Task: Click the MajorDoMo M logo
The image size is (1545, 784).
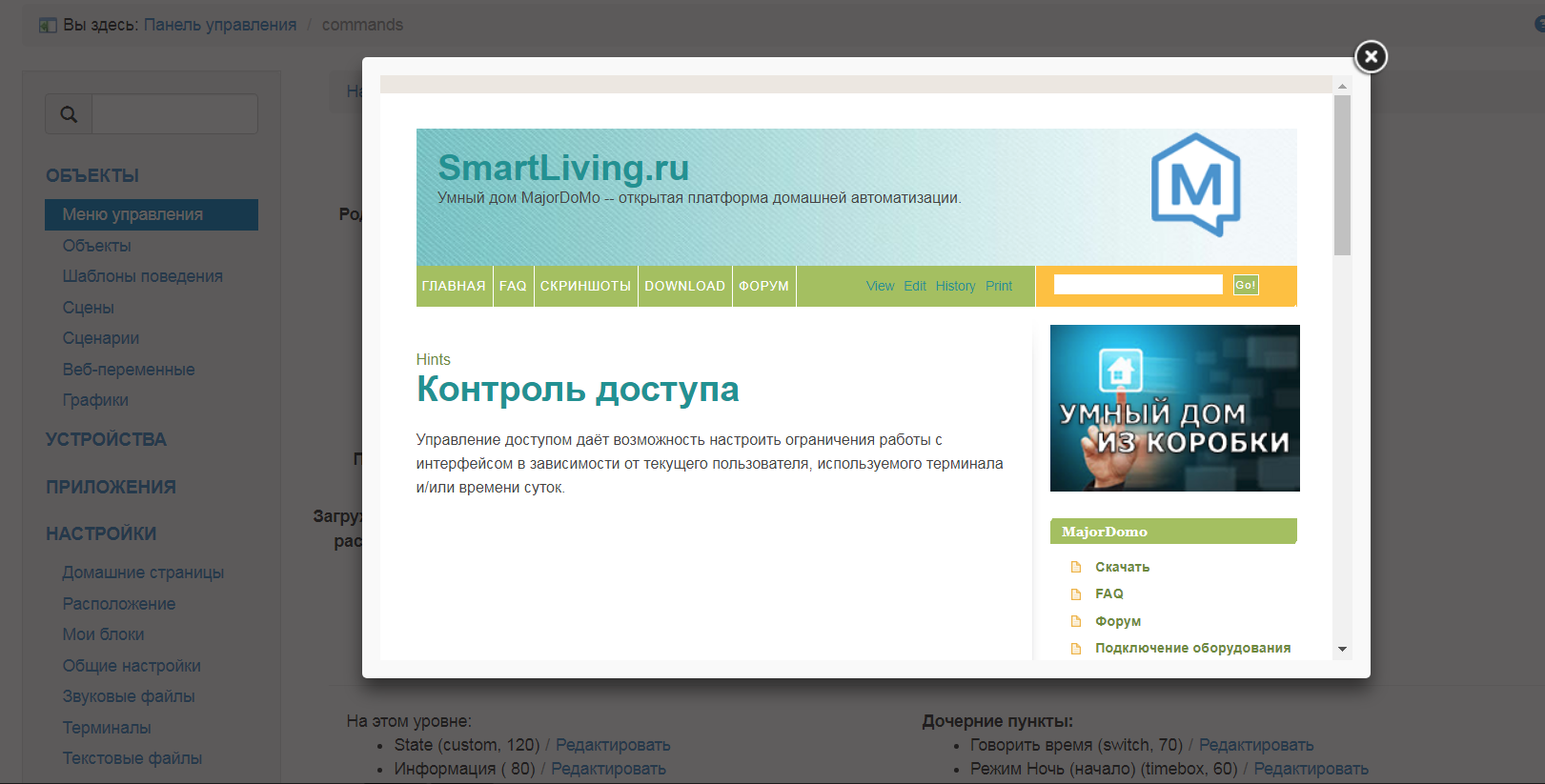Action: 1196,185
